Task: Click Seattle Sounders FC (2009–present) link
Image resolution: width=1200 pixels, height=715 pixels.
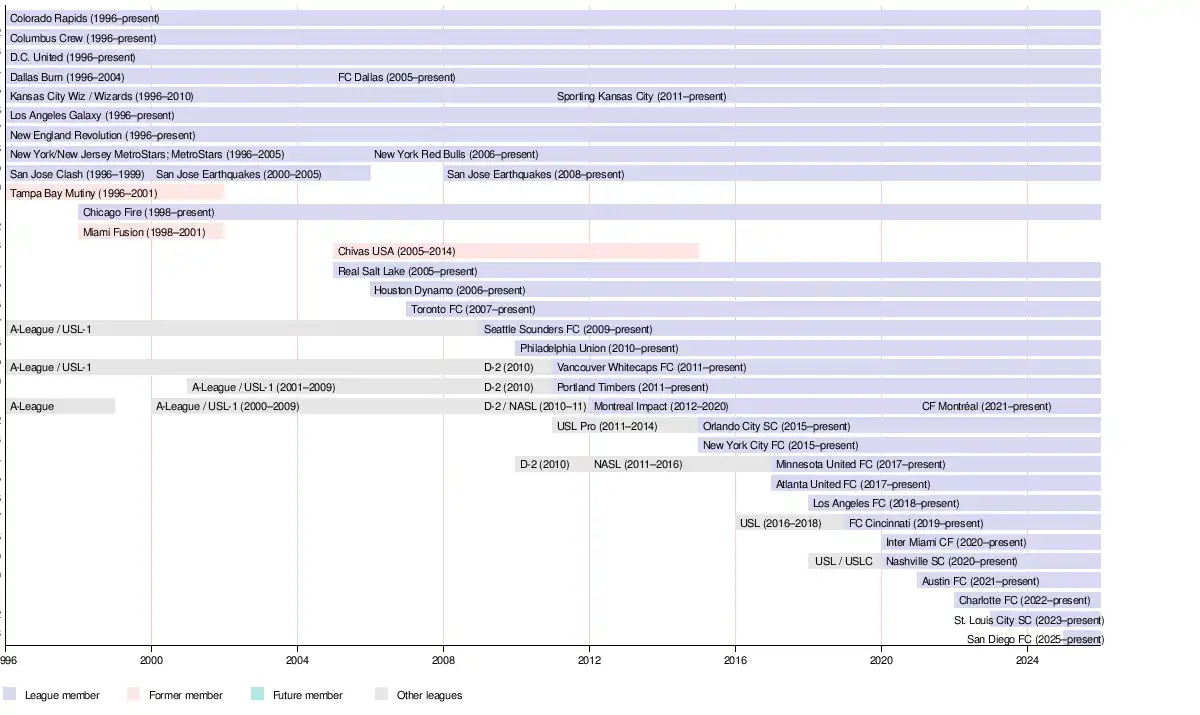Action: click(567, 329)
